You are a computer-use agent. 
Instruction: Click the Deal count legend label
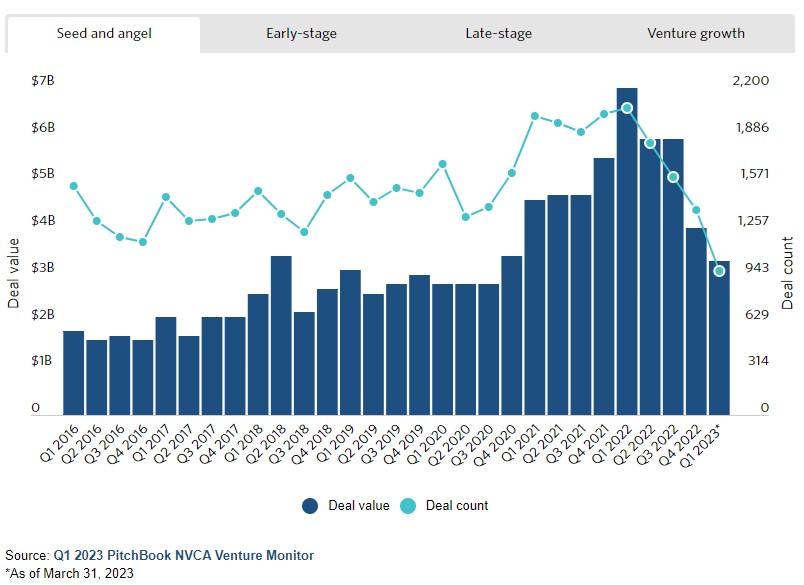click(x=457, y=506)
